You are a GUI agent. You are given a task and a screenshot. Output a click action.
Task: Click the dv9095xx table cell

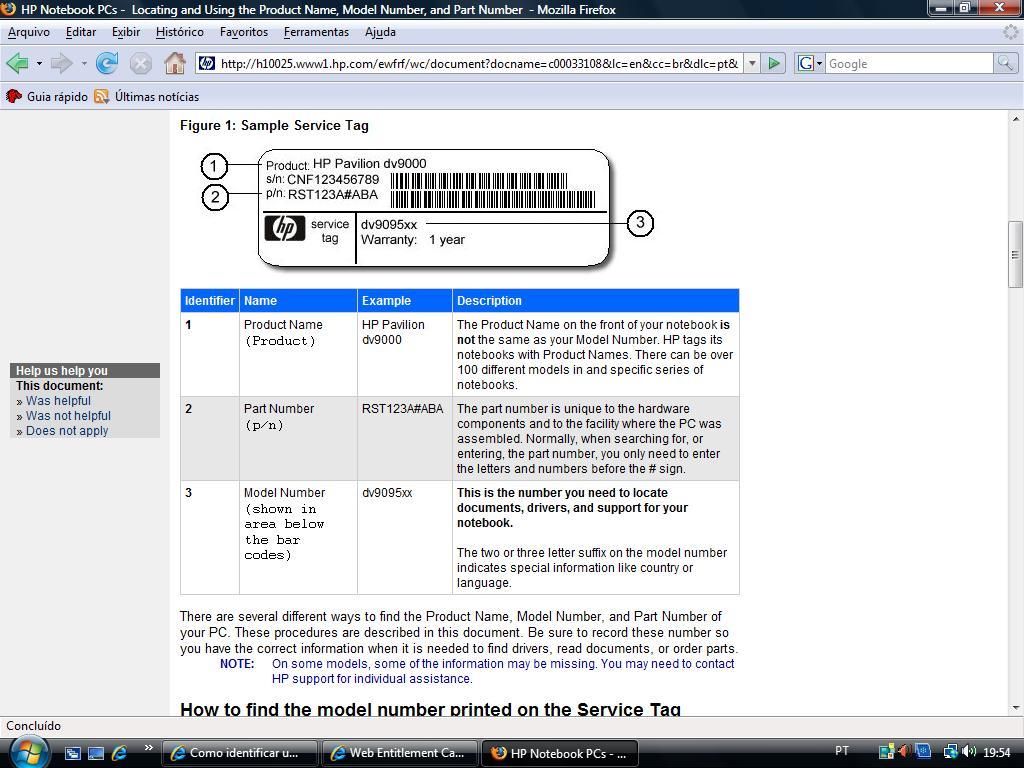[405, 537]
